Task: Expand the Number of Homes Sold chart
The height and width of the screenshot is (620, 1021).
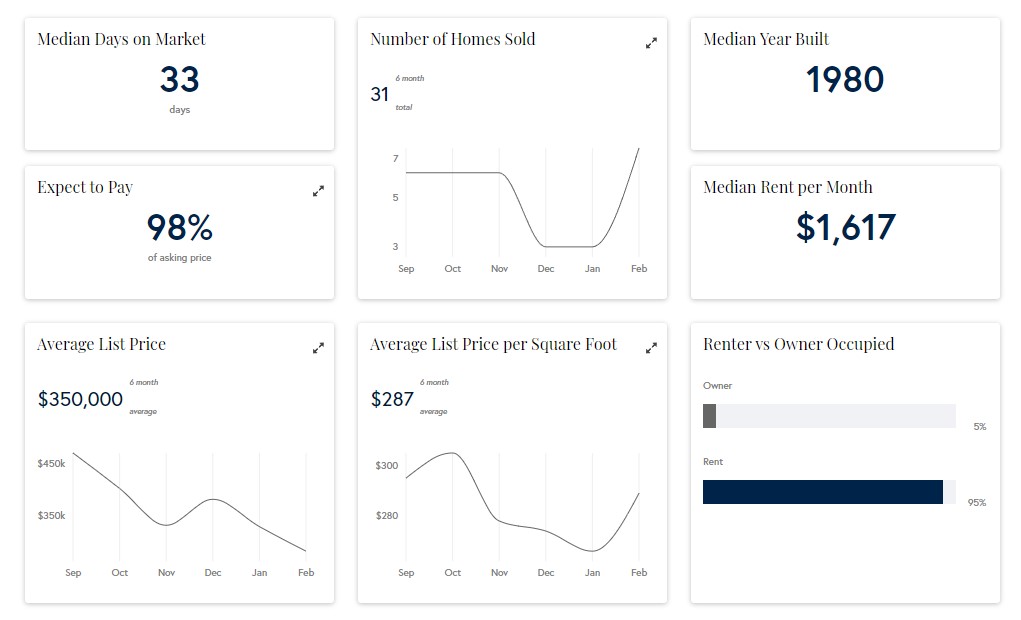Action: 651,43
